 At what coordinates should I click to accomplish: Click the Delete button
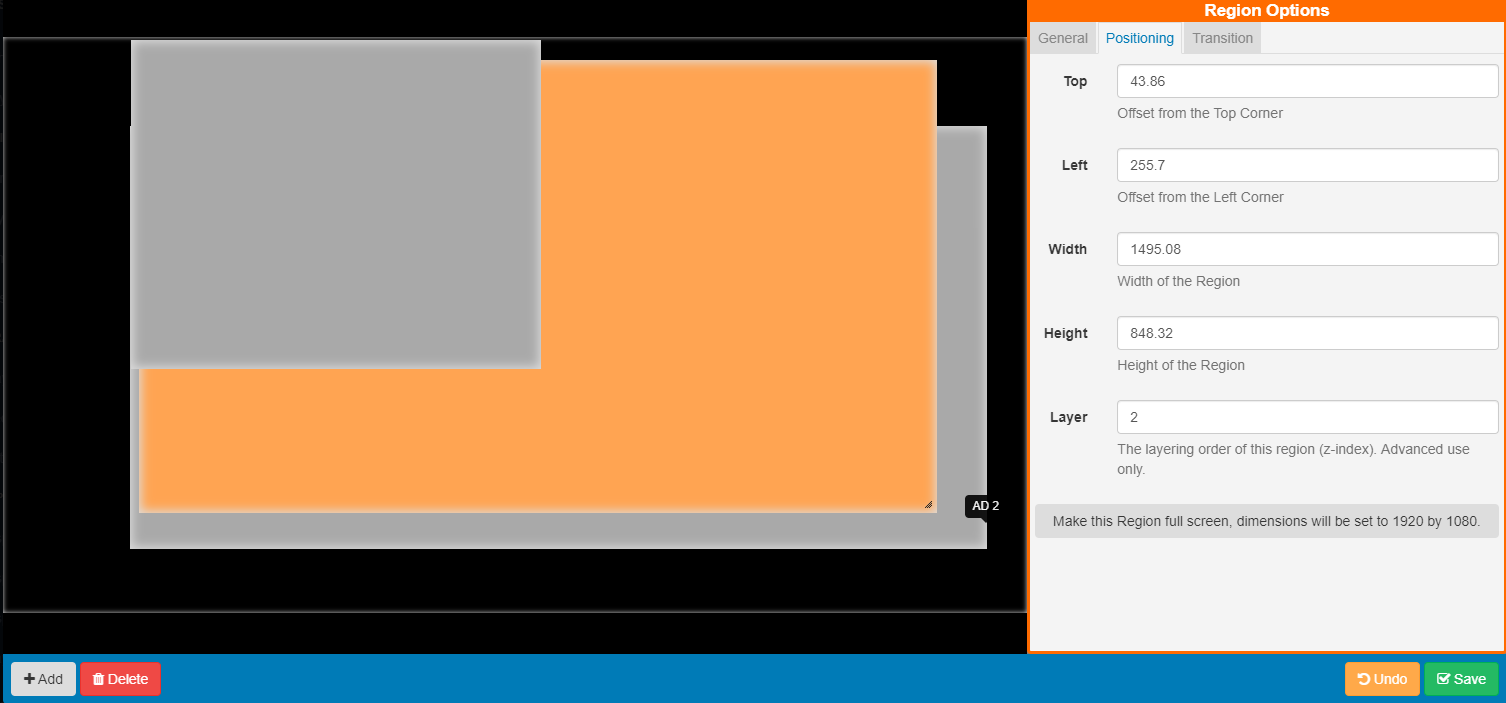click(120, 678)
